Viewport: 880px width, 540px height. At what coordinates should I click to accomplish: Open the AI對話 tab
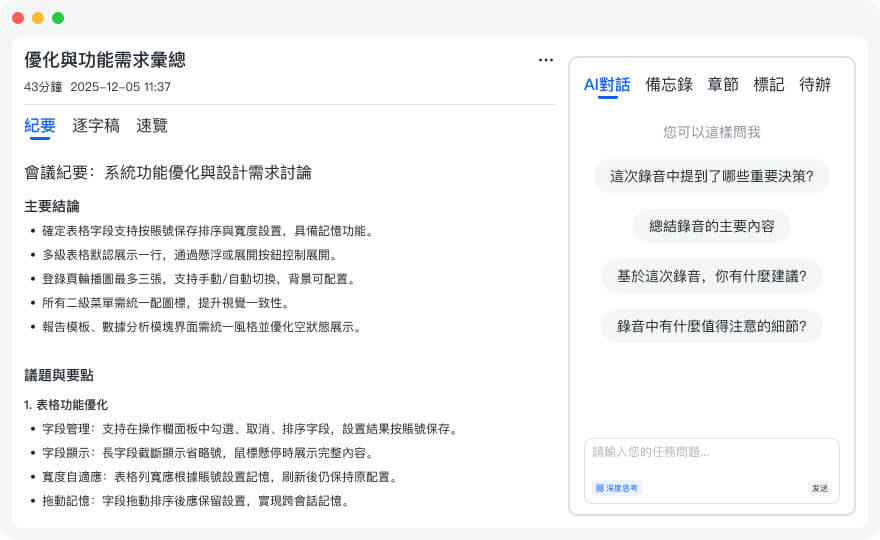coord(607,85)
